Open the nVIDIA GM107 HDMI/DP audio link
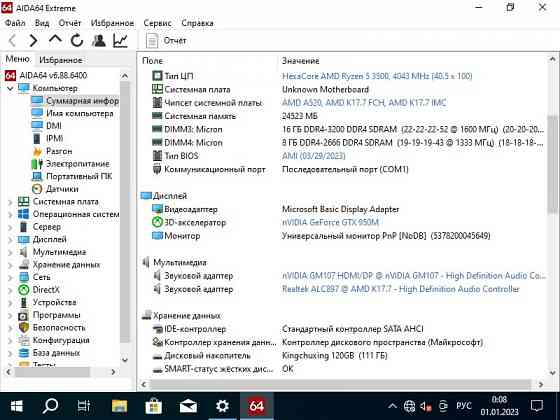 tap(414, 276)
